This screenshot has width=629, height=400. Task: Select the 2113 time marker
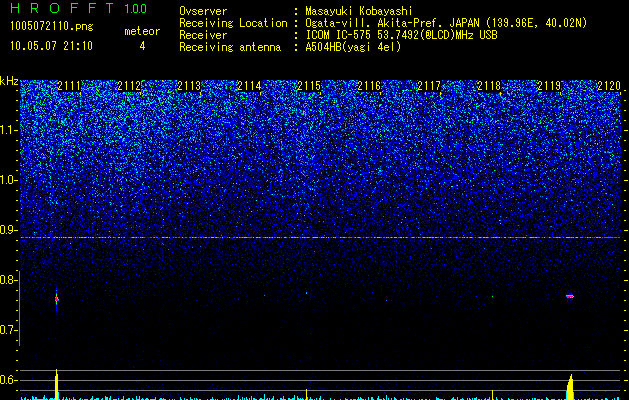(189, 86)
